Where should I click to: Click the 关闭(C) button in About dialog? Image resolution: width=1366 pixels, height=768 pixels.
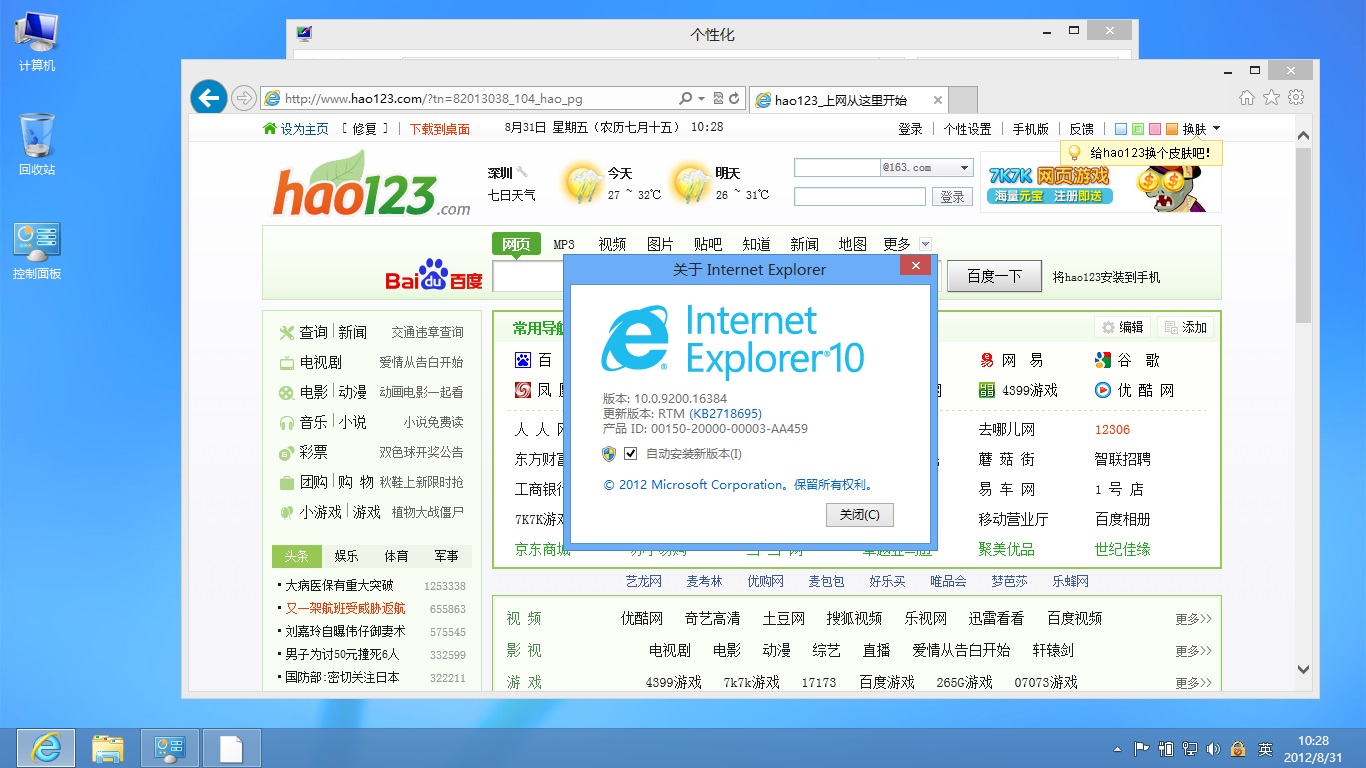860,515
